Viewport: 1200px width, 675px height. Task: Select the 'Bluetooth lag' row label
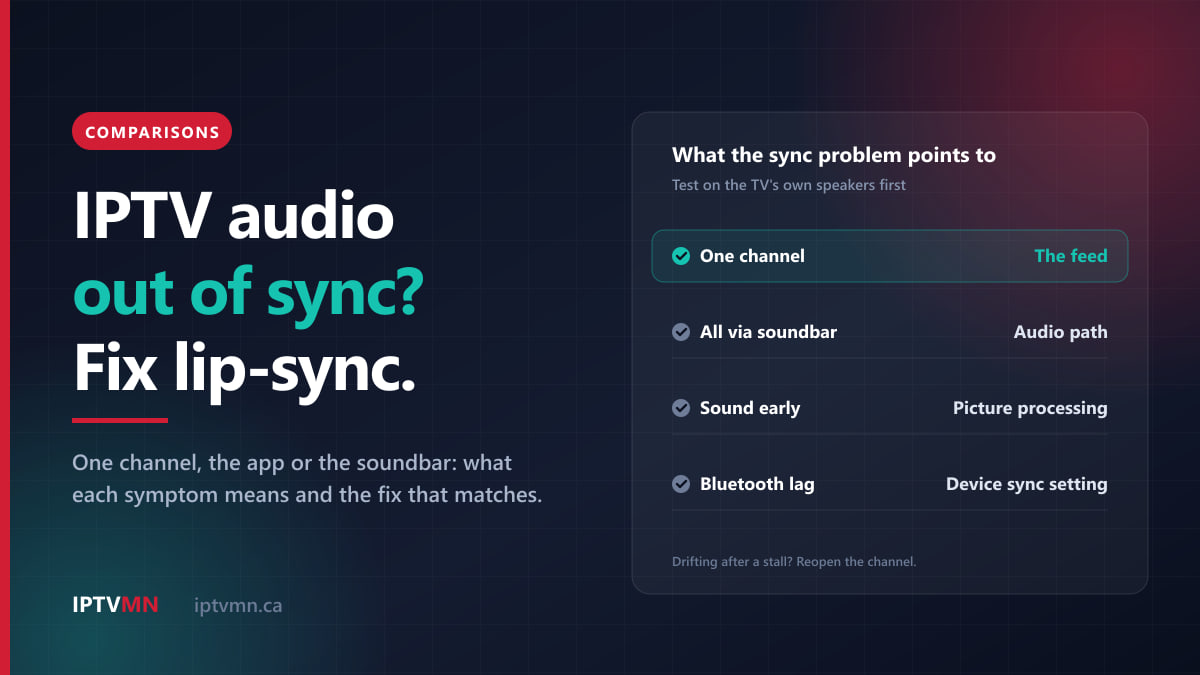tap(757, 484)
